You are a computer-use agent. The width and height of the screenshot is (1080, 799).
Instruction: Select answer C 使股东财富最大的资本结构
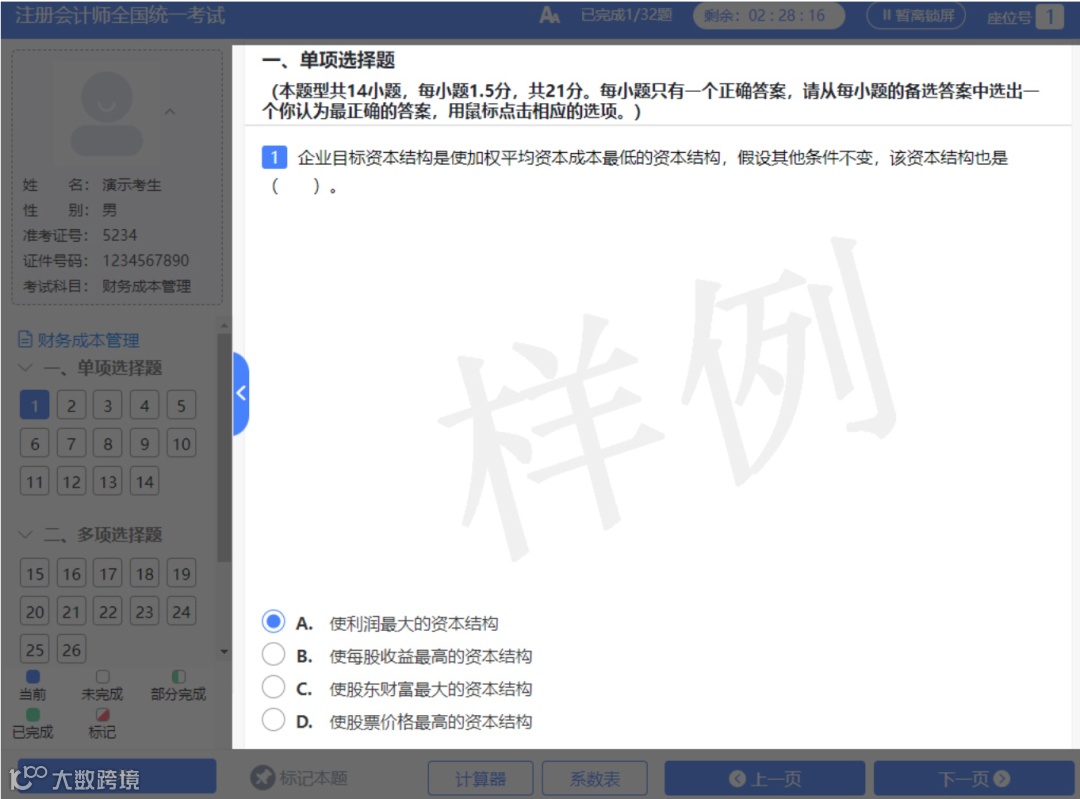point(273,687)
